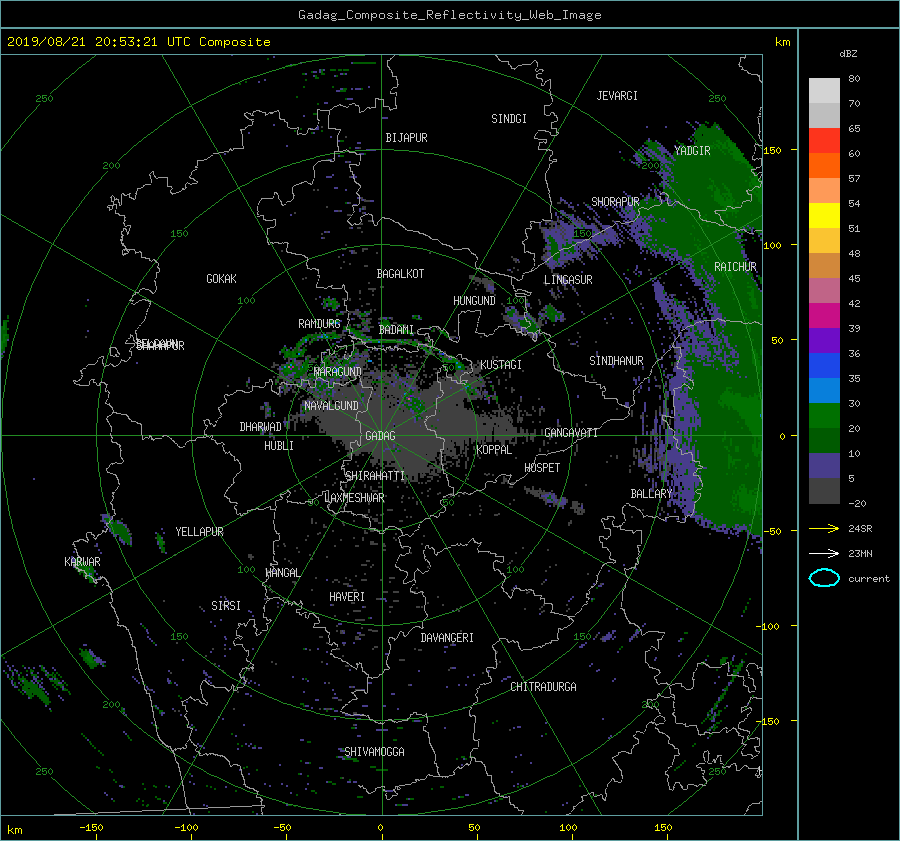Click the SINDHANUR city label
The width and height of the screenshot is (900, 841).
pos(616,361)
